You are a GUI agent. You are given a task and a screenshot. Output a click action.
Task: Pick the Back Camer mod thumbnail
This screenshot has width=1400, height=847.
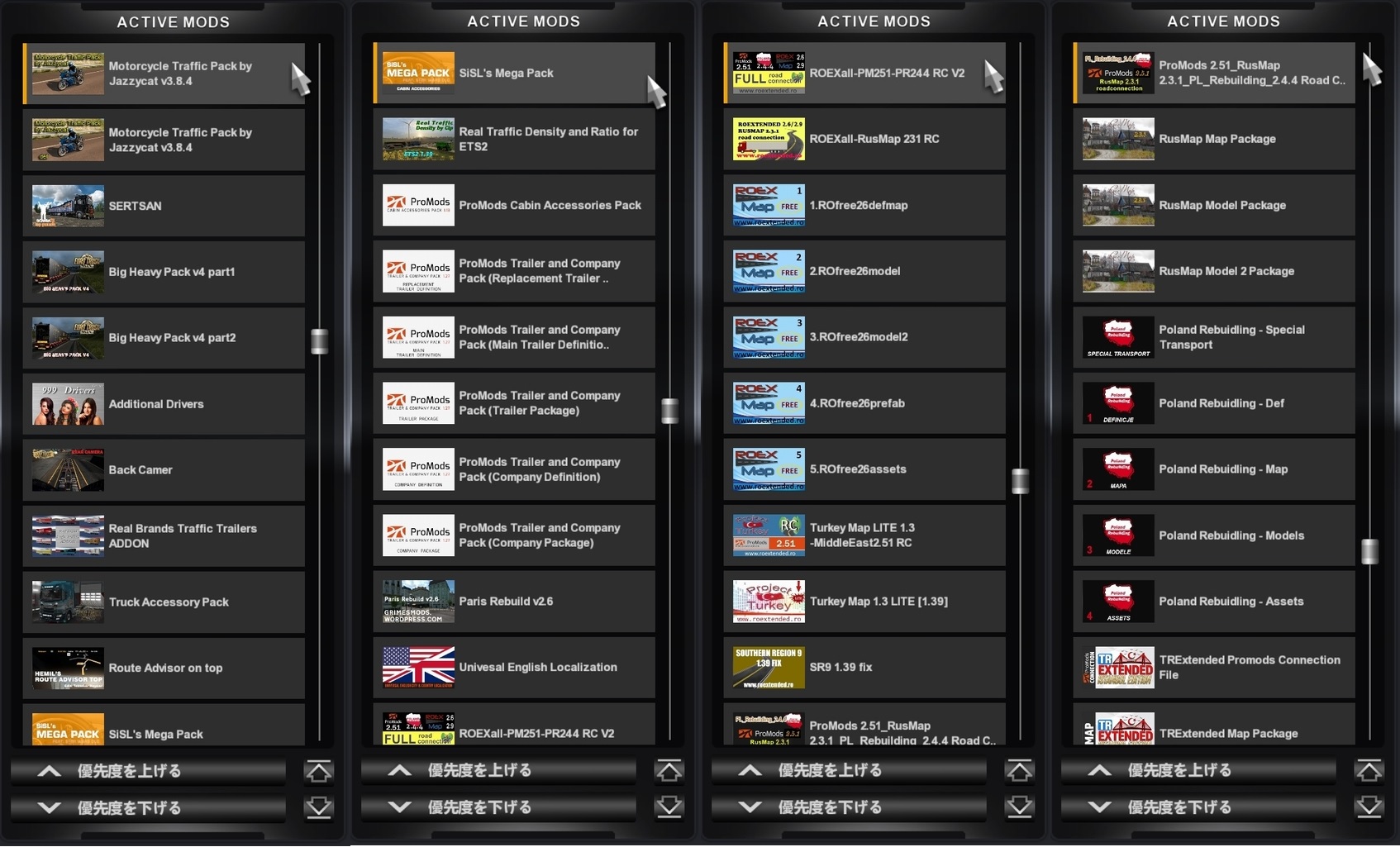click(68, 470)
